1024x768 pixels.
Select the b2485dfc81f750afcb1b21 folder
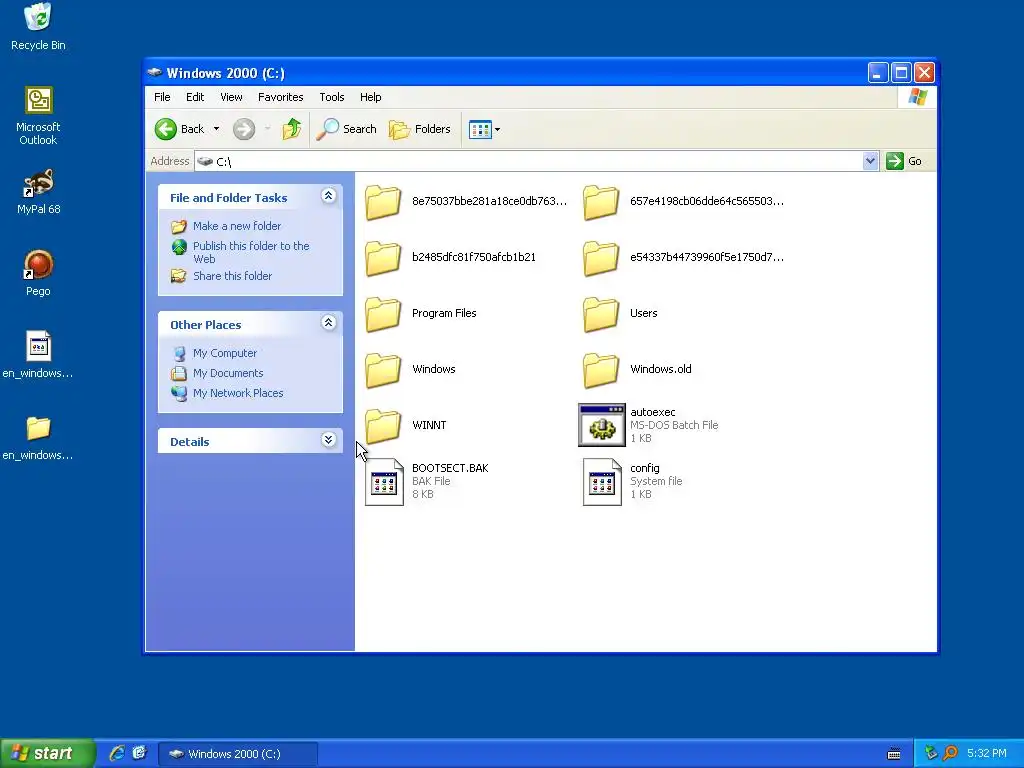pyautogui.click(x=450, y=257)
